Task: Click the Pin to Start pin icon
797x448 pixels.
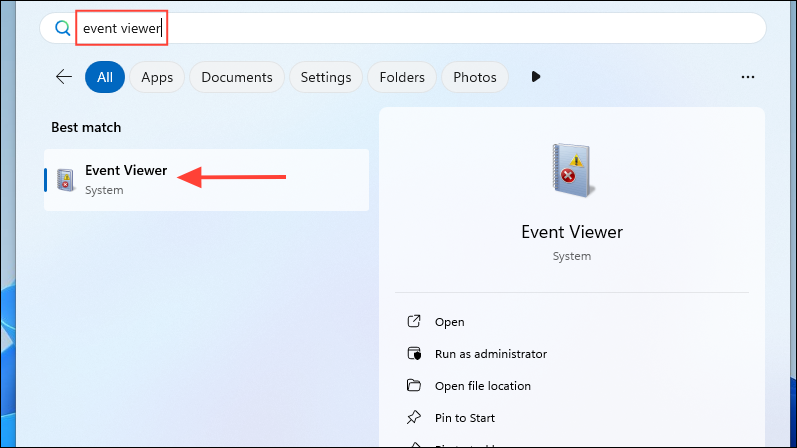Action: 414,417
